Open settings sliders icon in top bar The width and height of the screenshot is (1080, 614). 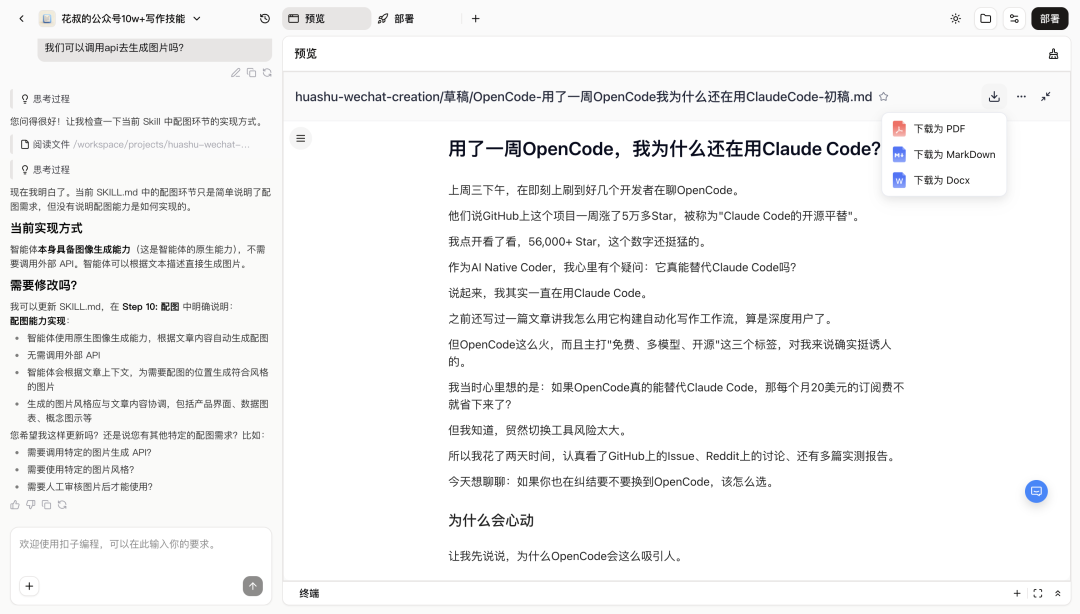1014,19
